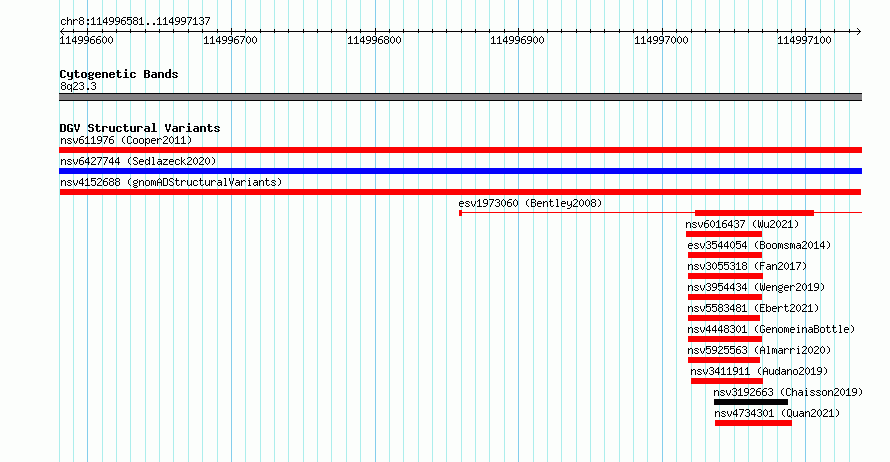Open nsv6016437 (Wu2021) variant label
The image size is (890, 462).
(x=742, y=224)
